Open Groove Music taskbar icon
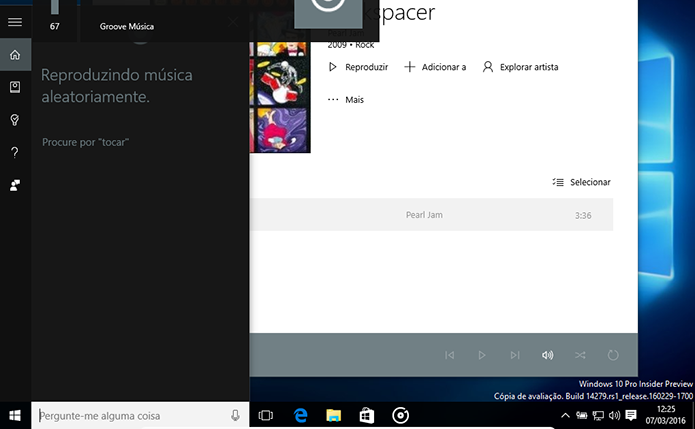 [x=400, y=415]
